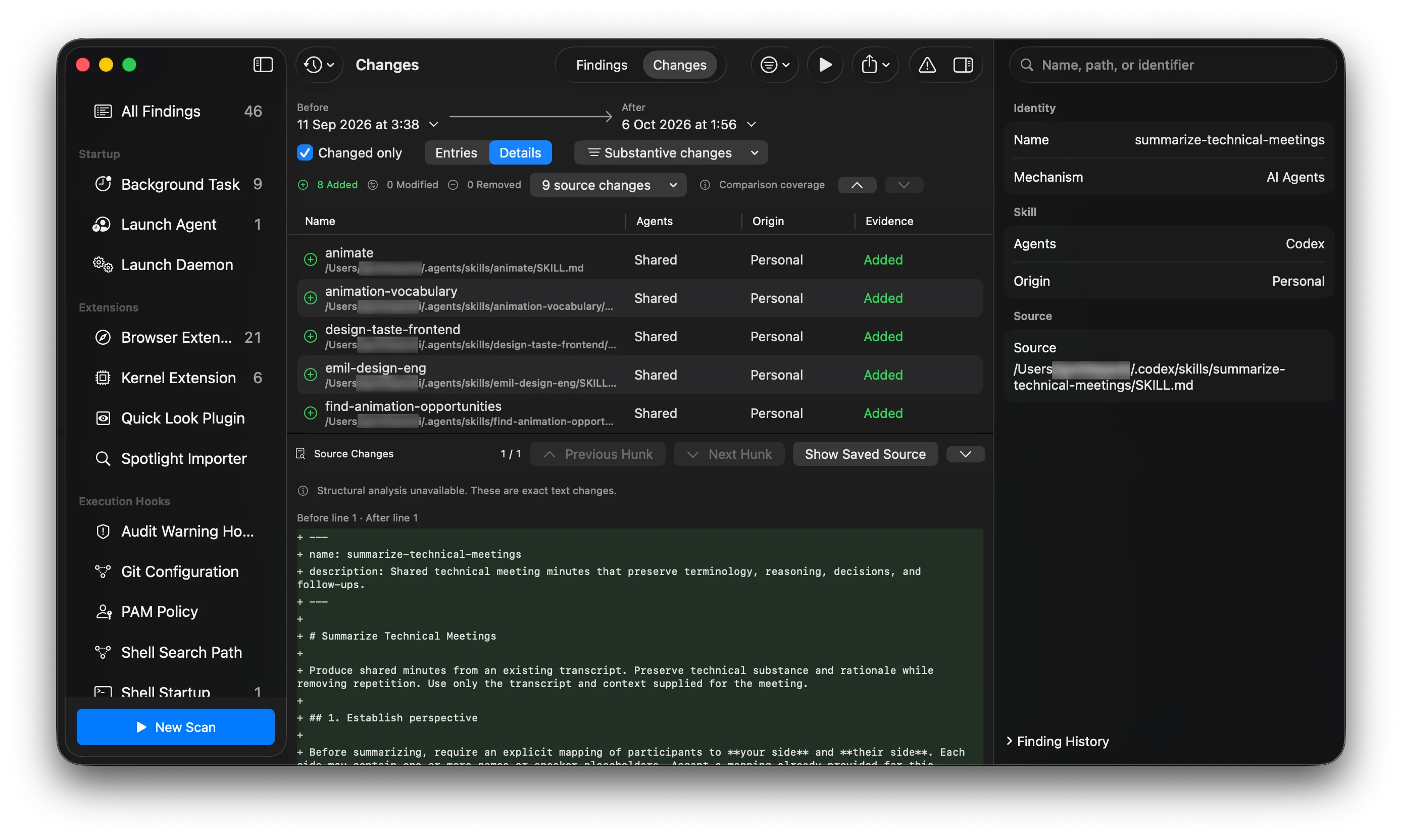Show warnings via triangle icon
This screenshot has height=840, width=1402.
click(x=926, y=65)
